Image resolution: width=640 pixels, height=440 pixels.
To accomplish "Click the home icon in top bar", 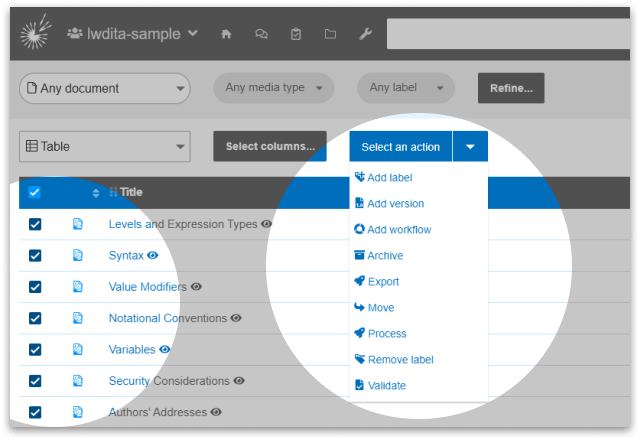I will 226,34.
